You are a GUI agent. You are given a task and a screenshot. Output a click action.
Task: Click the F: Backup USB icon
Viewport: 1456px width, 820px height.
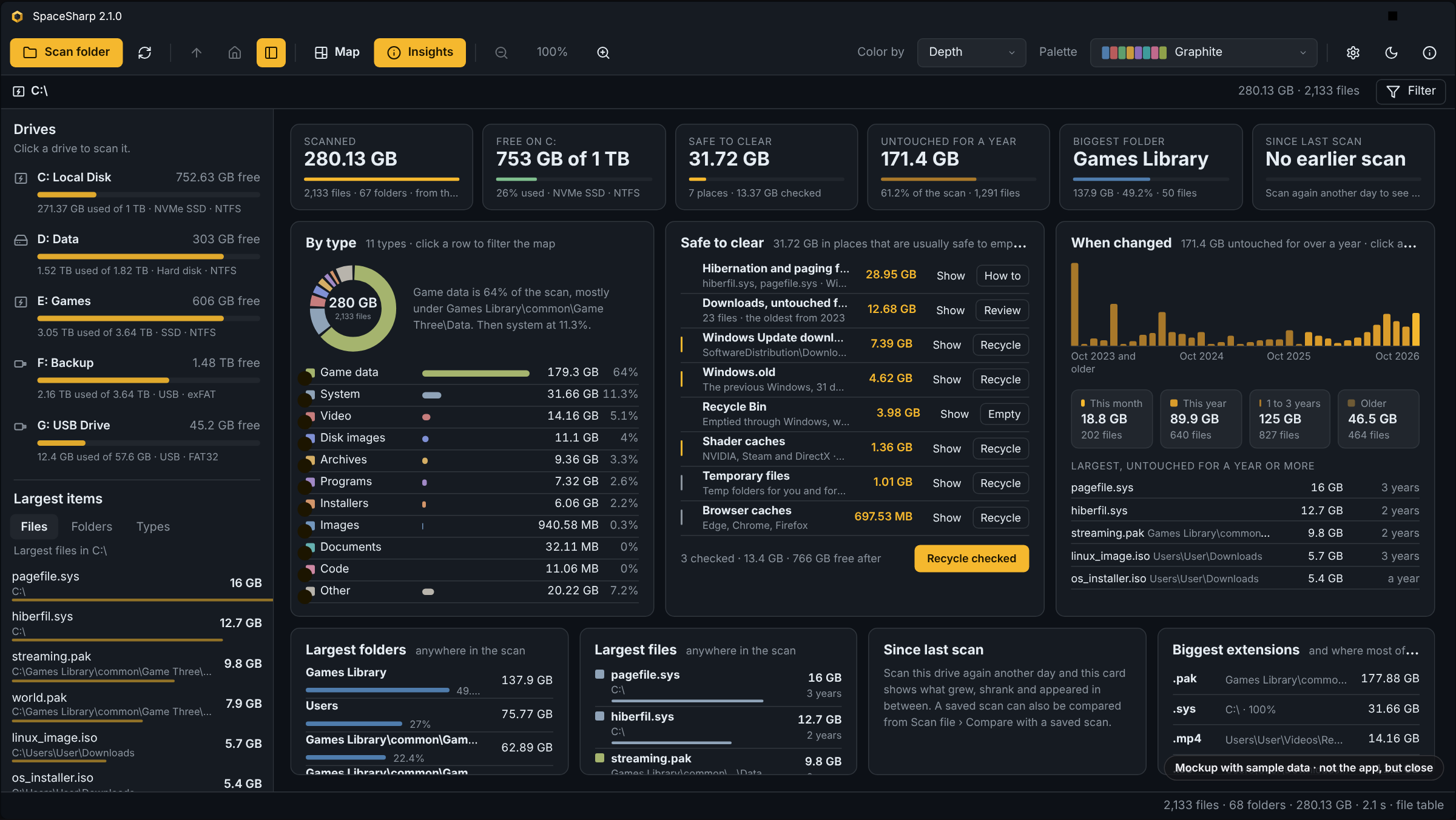21,363
